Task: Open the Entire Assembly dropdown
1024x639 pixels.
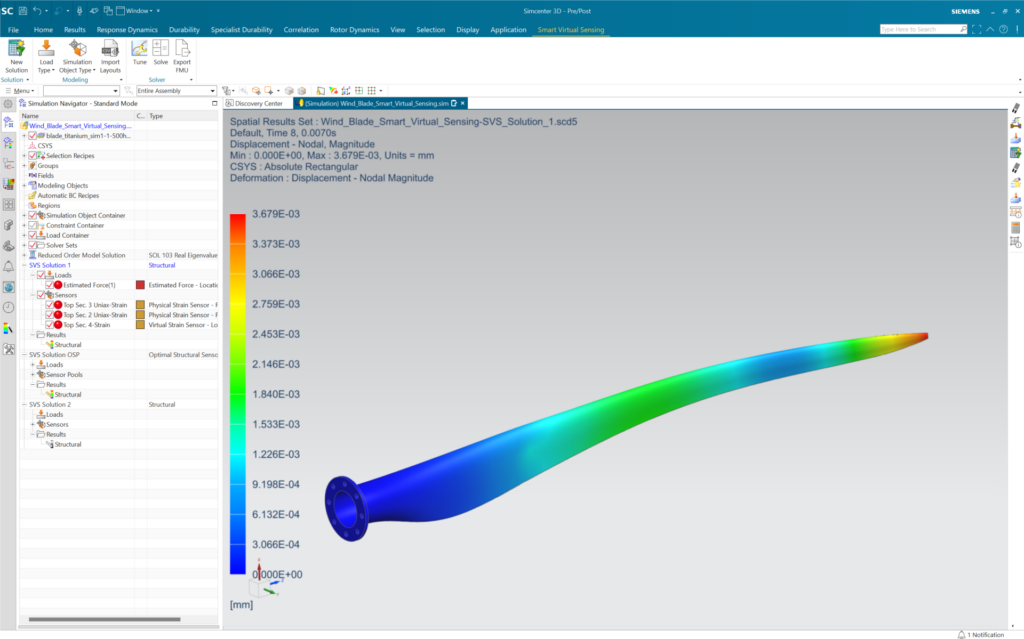Action: pyautogui.click(x=213, y=90)
